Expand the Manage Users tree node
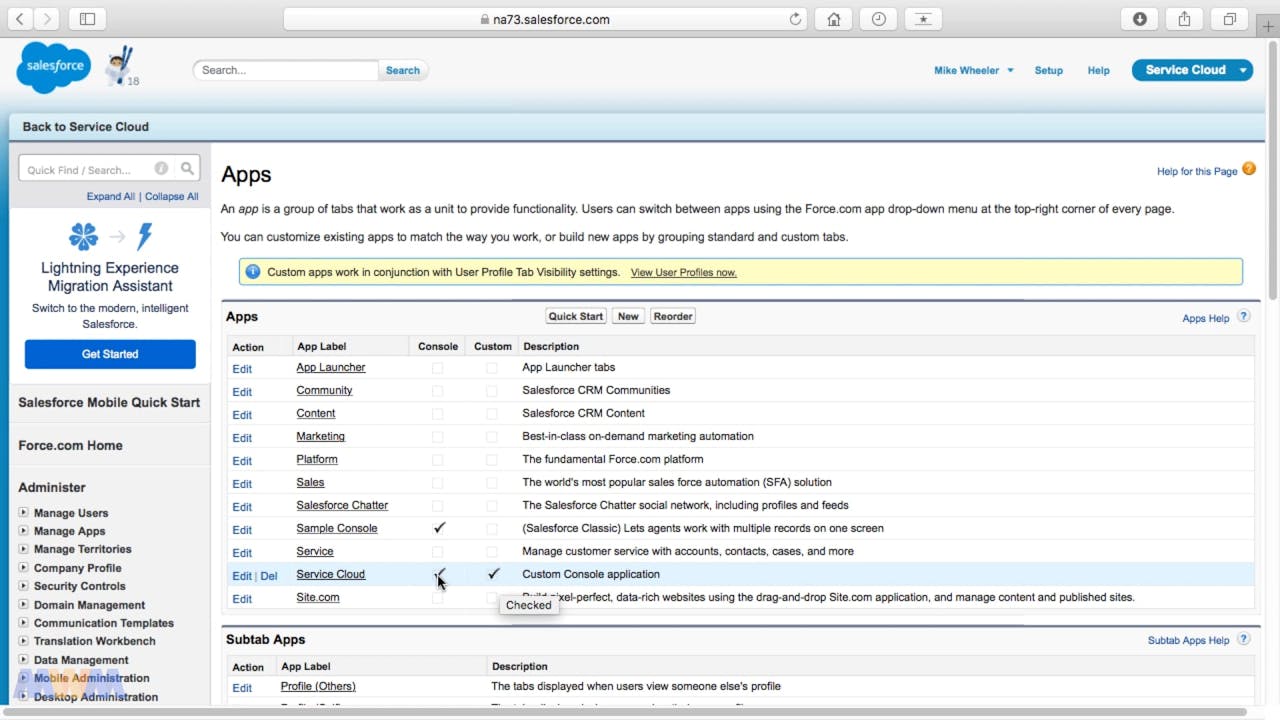 tap(23, 512)
